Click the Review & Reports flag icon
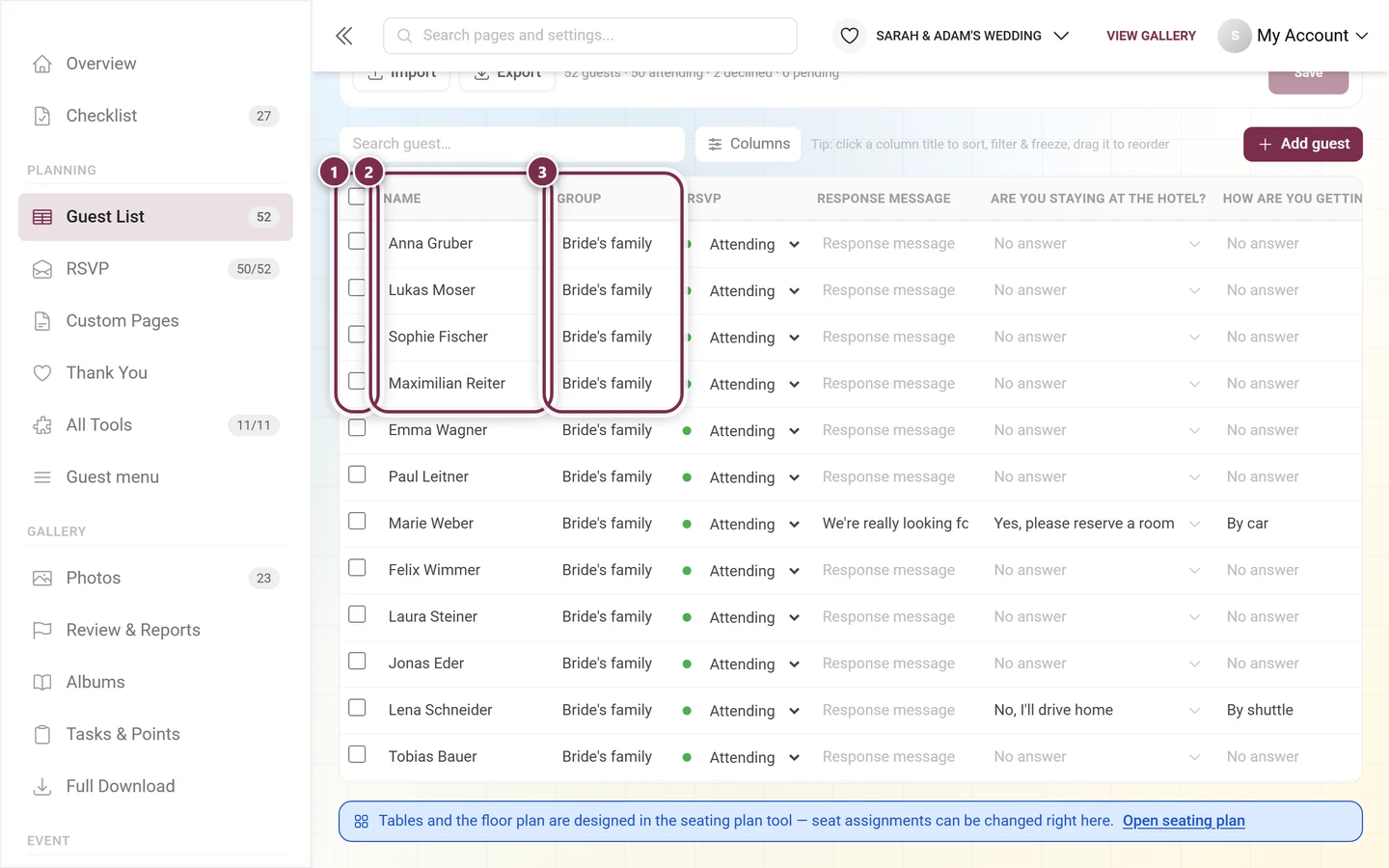This screenshot has height=868, width=1389. (x=42, y=631)
